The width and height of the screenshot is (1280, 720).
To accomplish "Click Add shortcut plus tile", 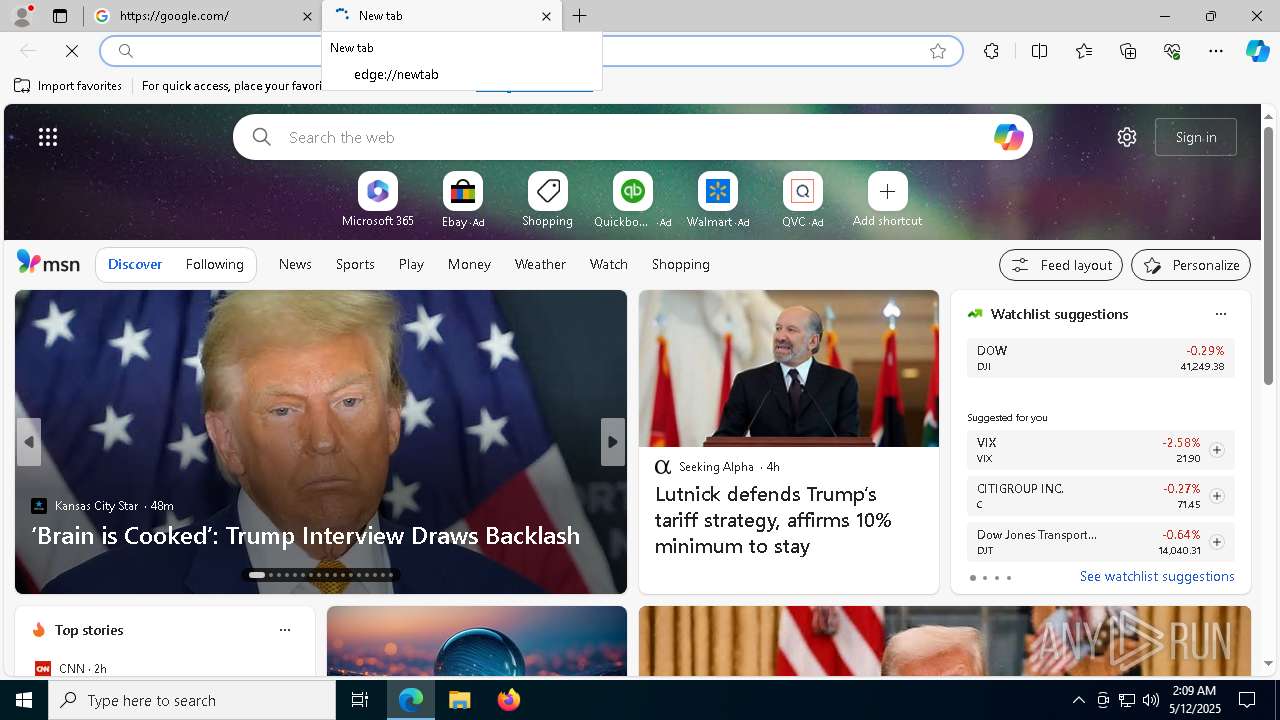I will [x=887, y=199].
